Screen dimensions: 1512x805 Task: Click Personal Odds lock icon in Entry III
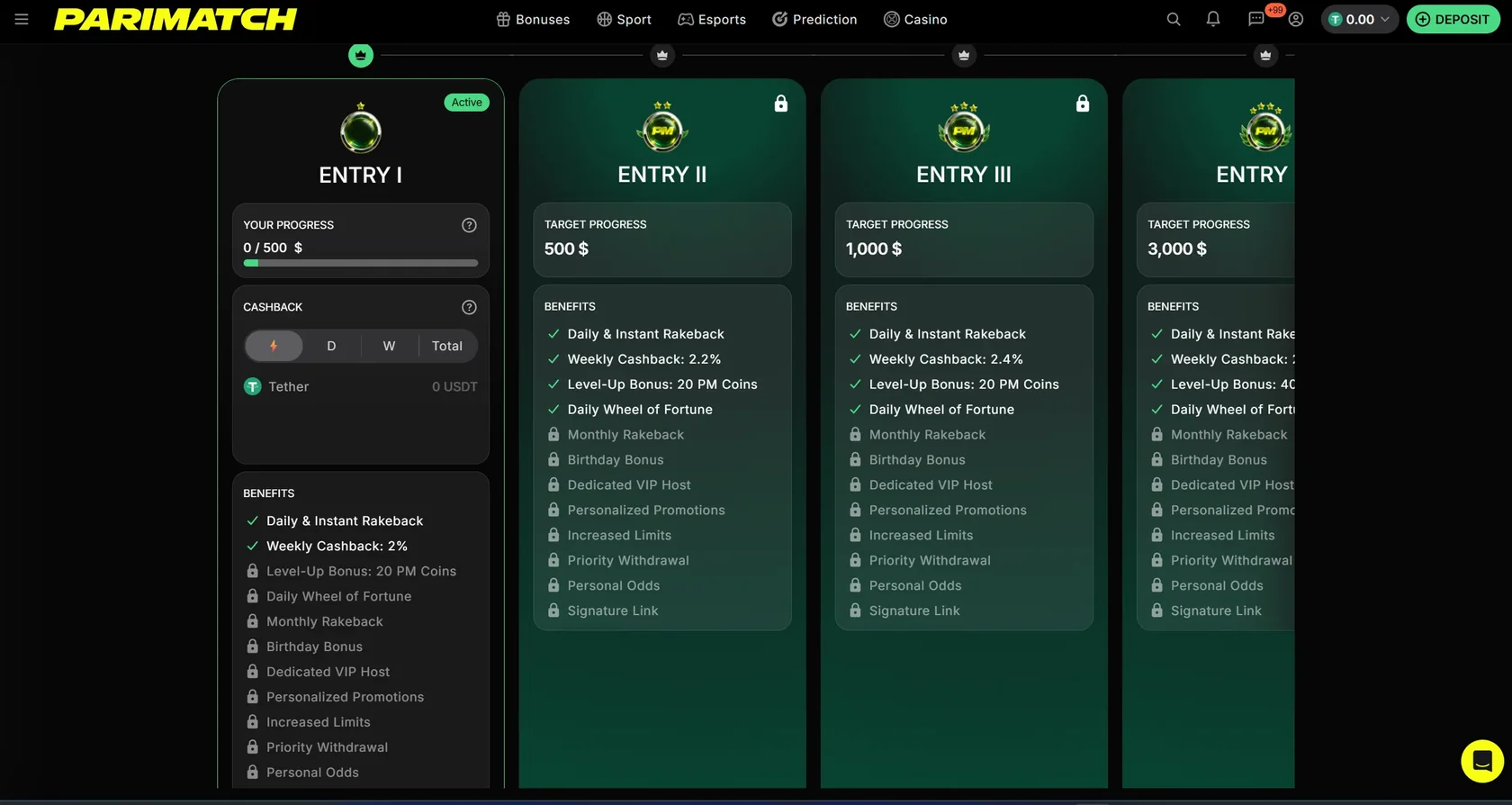pos(855,585)
